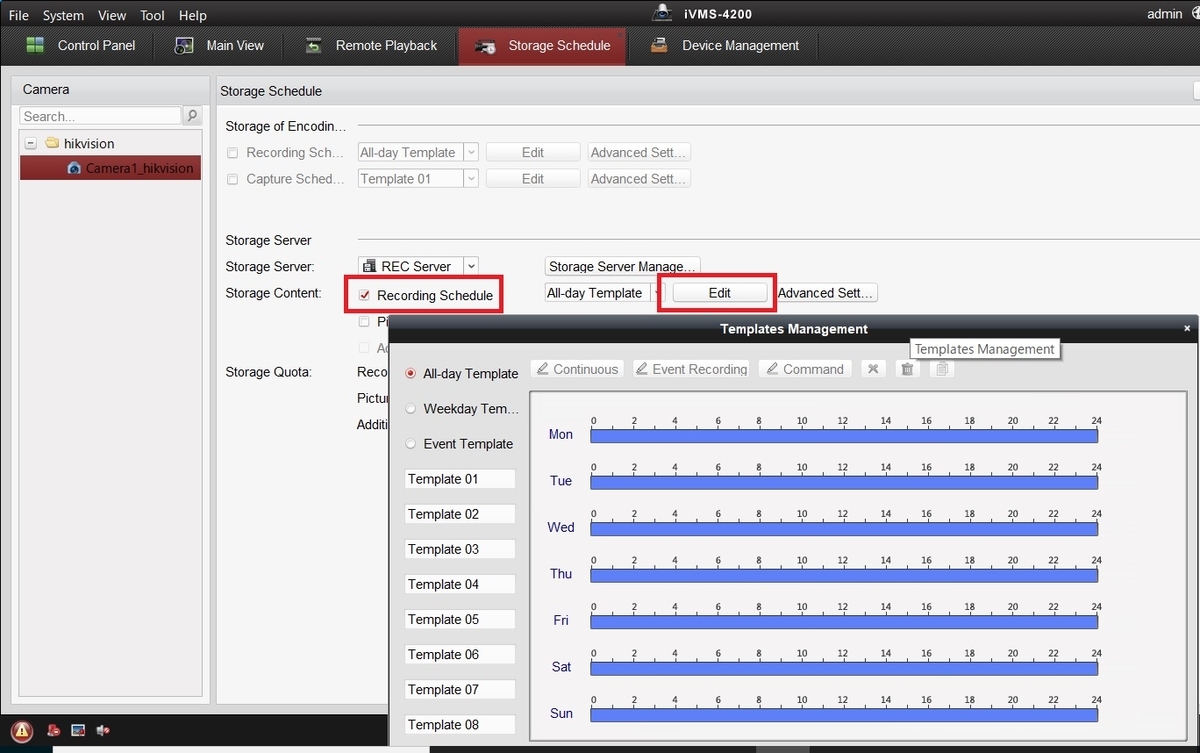
Task: Open All-day Template dropdown for encoding Recording Schedule
Action: coord(470,153)
